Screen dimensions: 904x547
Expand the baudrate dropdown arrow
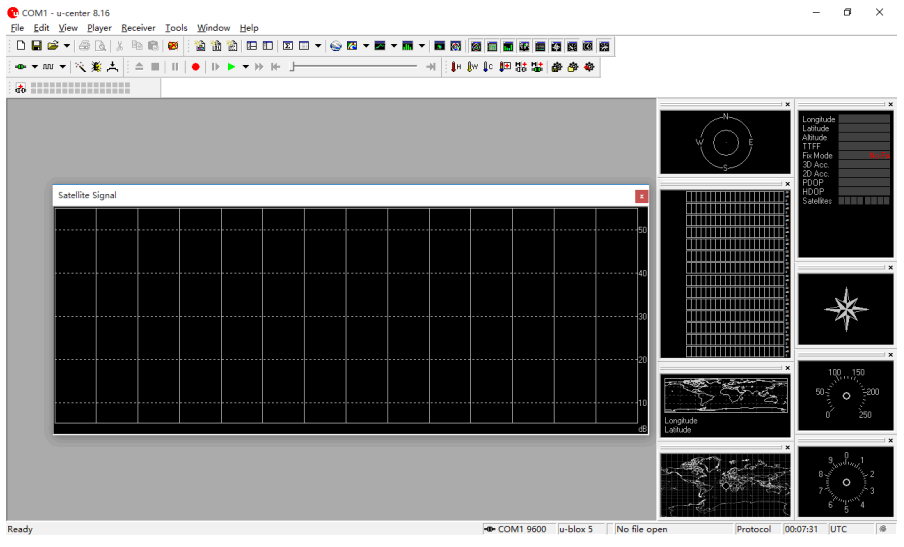(62, 67)
